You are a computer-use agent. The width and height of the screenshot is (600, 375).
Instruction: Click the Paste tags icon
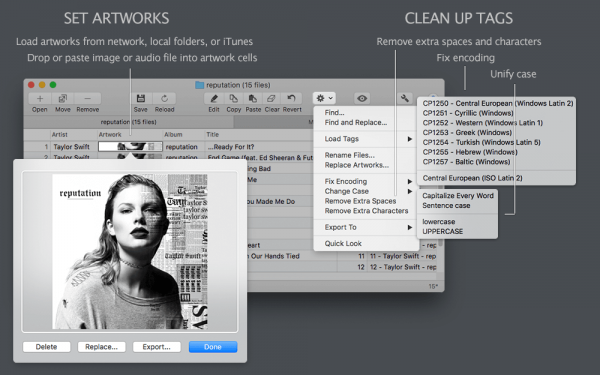[253, 99]
